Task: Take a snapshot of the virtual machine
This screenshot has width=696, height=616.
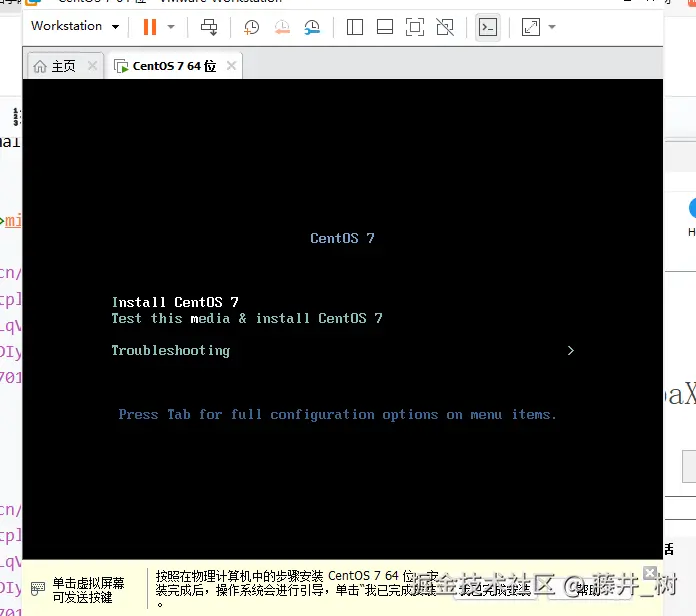Action: [x=252, y=27]
